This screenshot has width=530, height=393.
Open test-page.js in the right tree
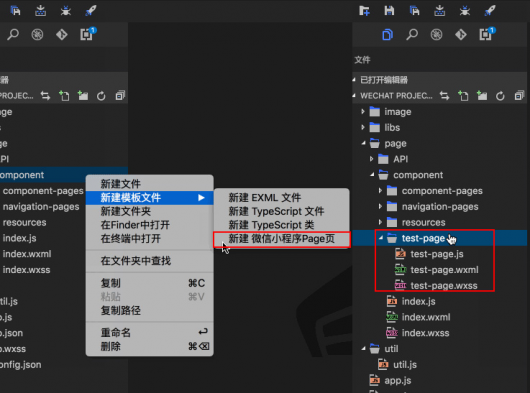(x=437, y=254)
